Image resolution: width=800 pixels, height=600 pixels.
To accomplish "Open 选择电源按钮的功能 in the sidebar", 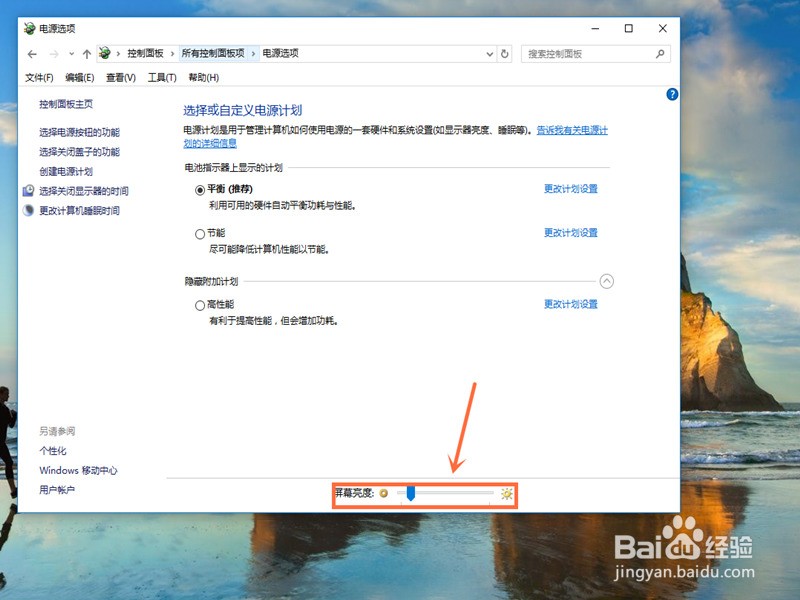I will (x=79, y=132).
